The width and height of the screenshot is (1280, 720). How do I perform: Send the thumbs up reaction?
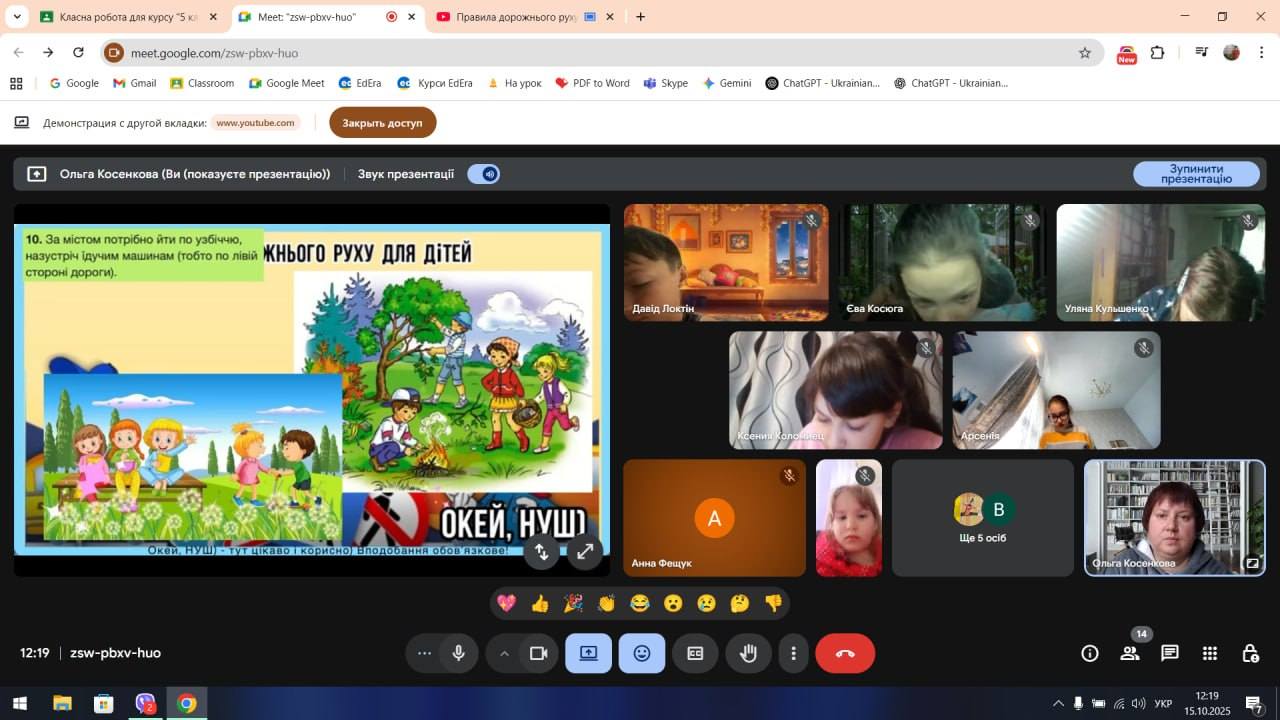tap(540, 603)
